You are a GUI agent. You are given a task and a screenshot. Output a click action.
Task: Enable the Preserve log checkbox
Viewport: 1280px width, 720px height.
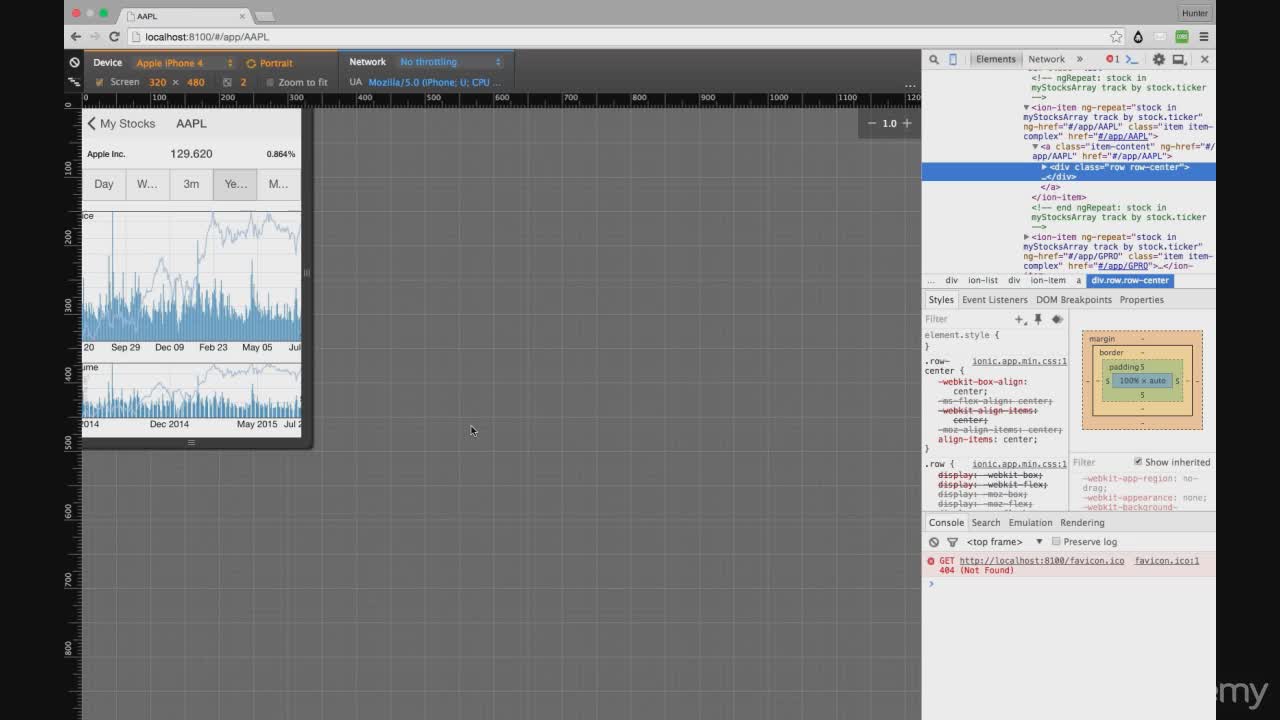1056,542
